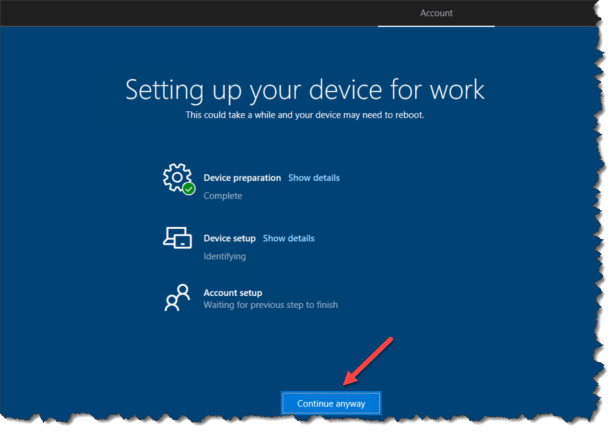Show details for Device preparation
Viewport: 615px width, 434px height.
(x=314, y=178)
